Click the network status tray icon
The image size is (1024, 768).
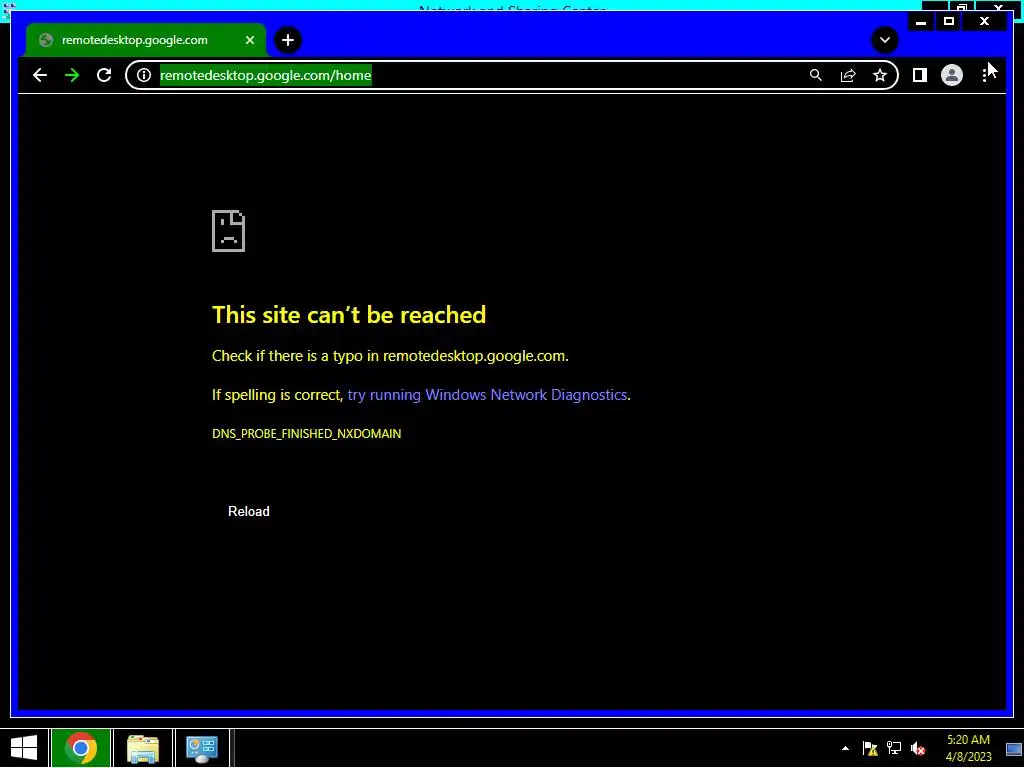coord(893,748)
